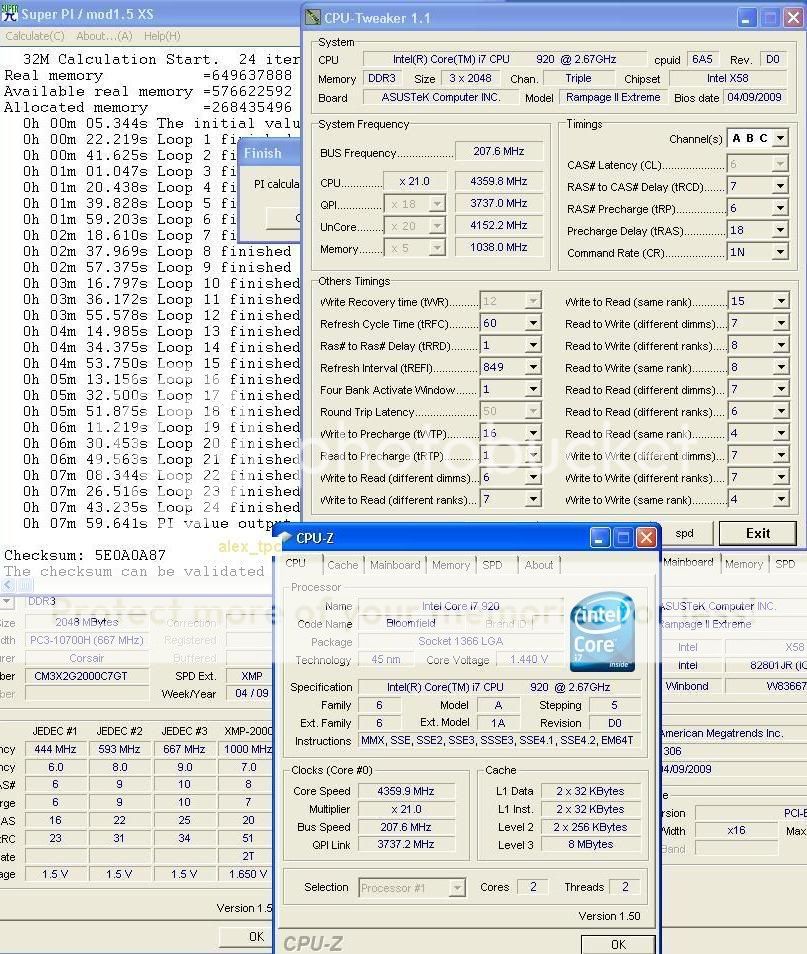807x954 pixels.
Task: Click the spd button in CPU-Tweaker
Action: 685,534
